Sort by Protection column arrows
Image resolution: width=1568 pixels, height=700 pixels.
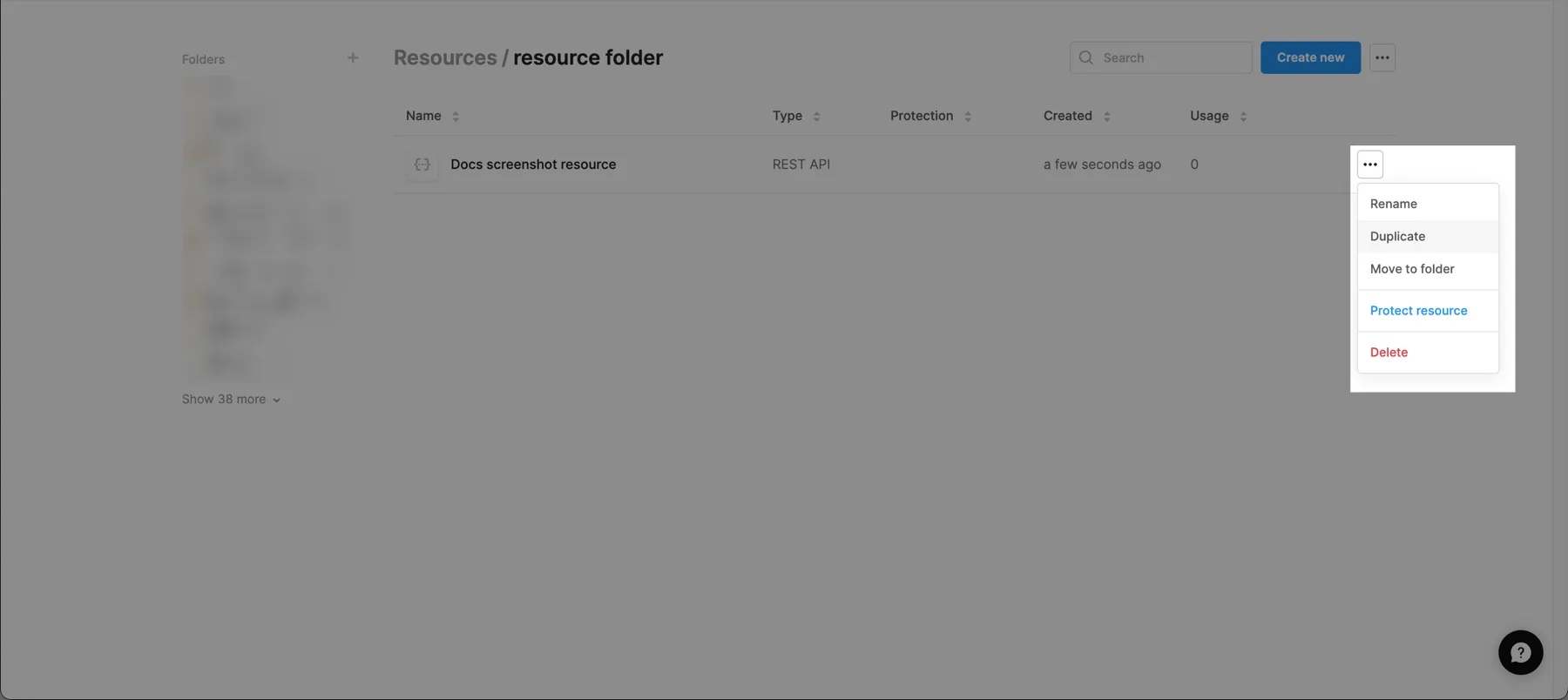[x=968, y=116]
